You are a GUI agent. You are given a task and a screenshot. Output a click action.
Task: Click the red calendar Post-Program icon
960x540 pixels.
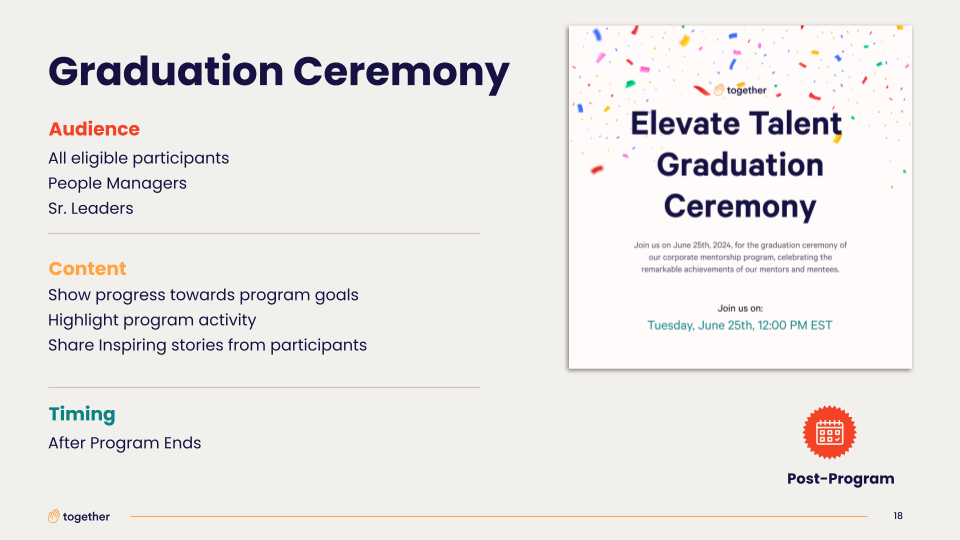point(829,432)
